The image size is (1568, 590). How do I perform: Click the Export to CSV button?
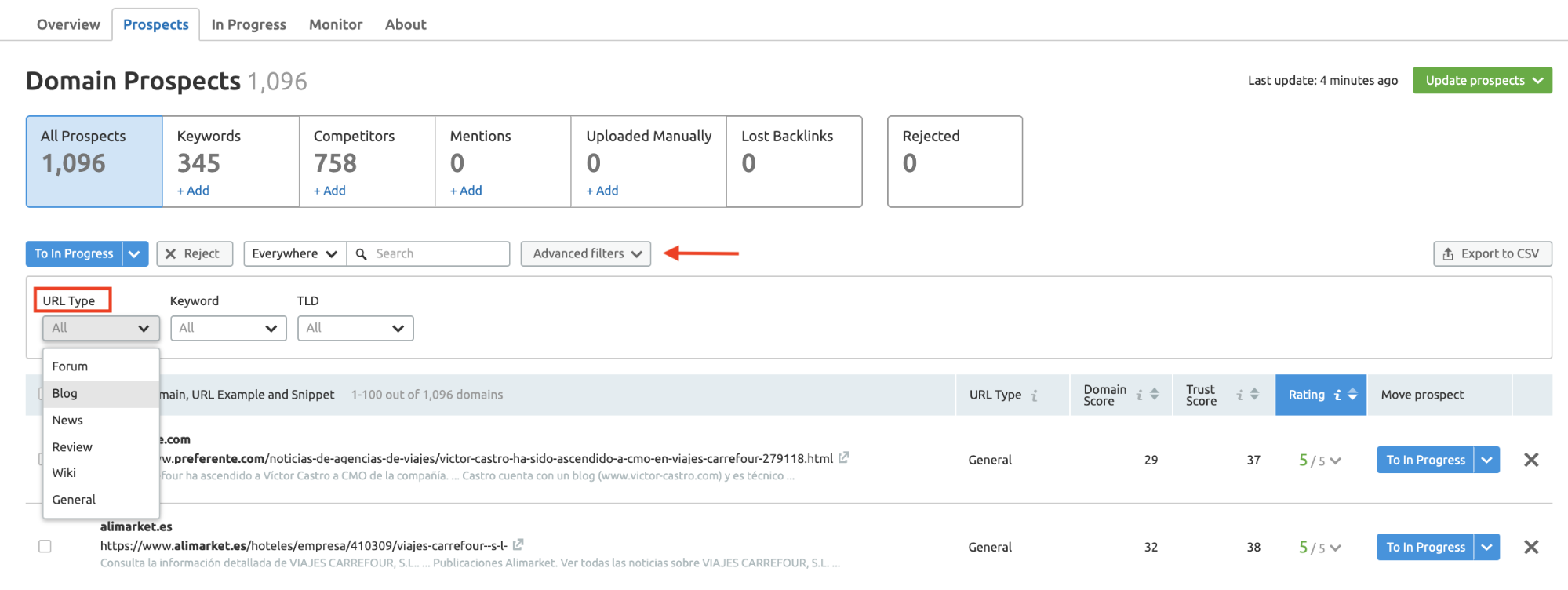point(1491,253)
